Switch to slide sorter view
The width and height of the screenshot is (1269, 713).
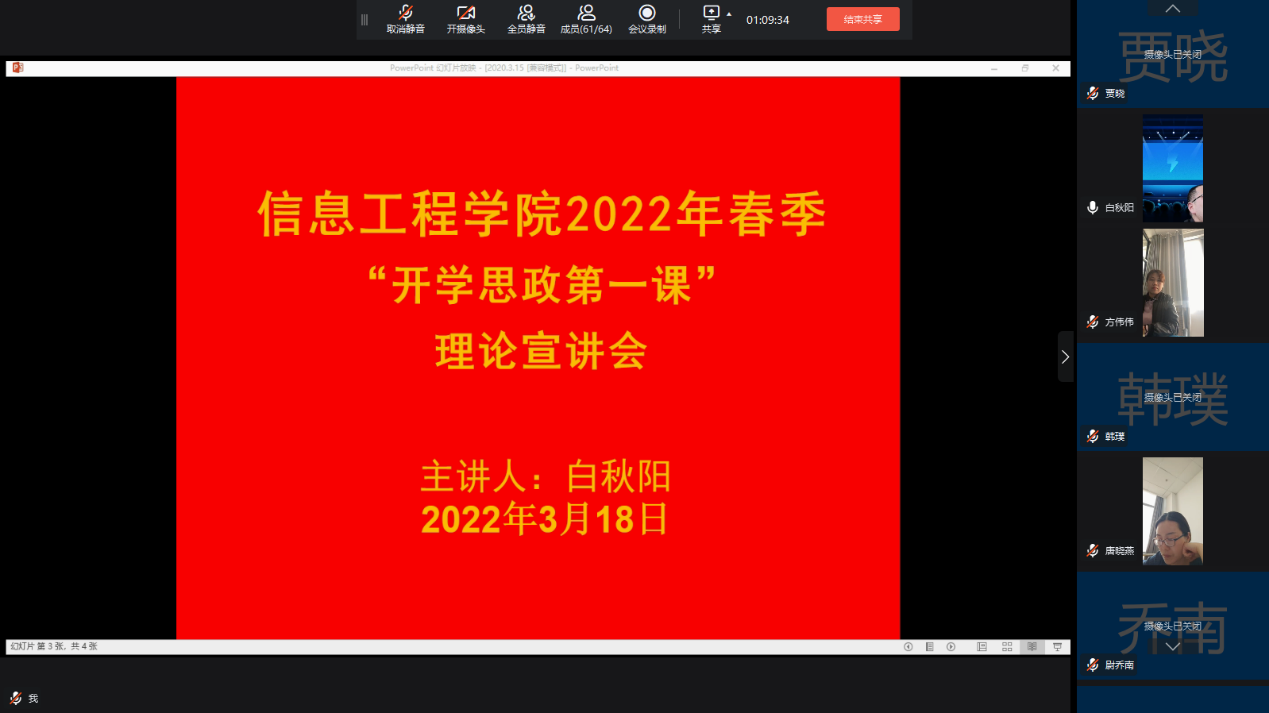[x=1007, y=647]
